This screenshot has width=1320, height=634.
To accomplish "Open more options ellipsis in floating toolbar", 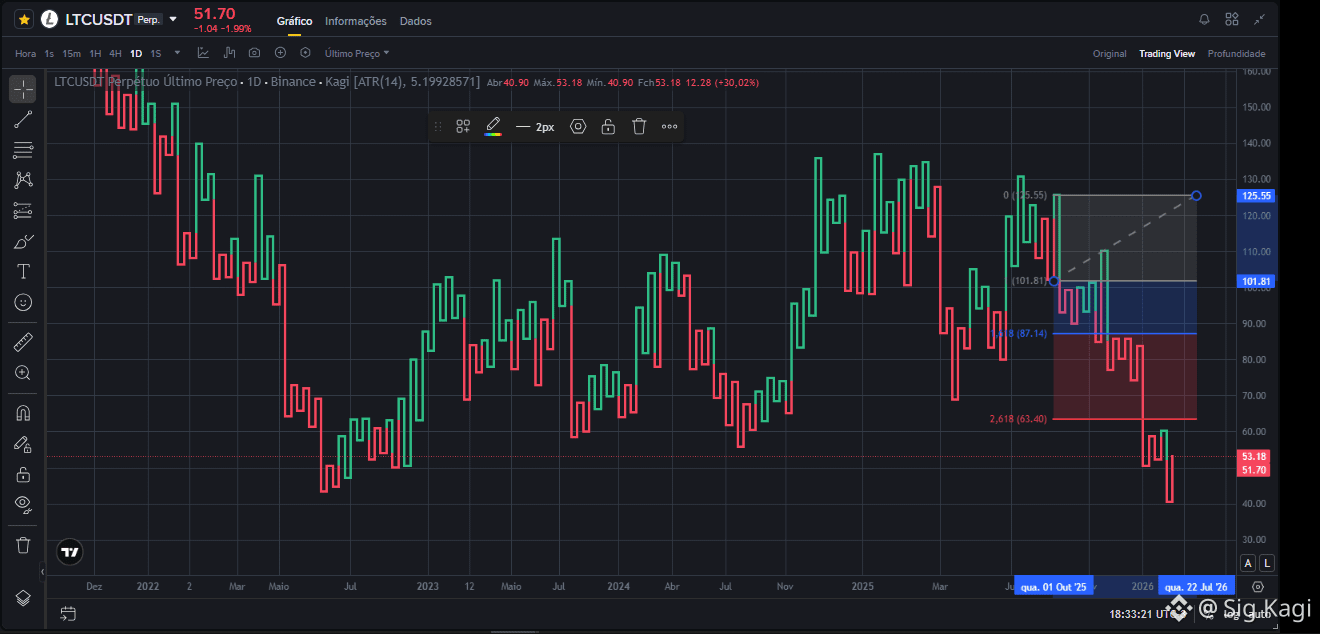I will click(x=670, y=127).
